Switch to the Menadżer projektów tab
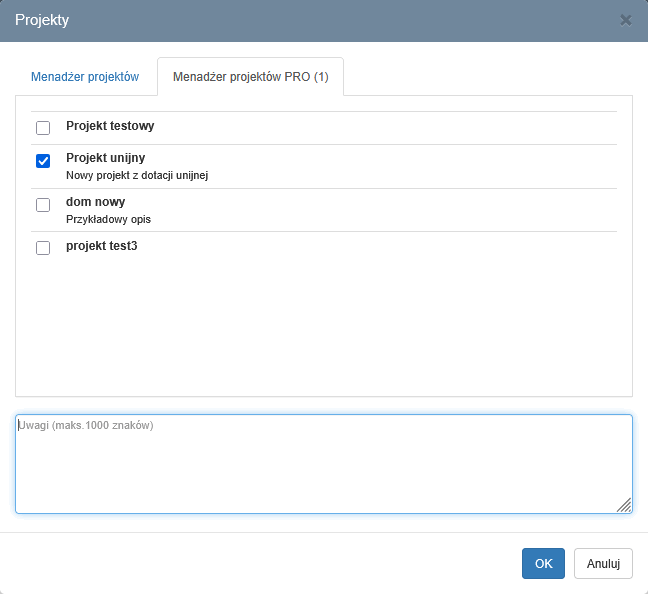The height and width of the screenshot is (594, 648). click(85, 77)
